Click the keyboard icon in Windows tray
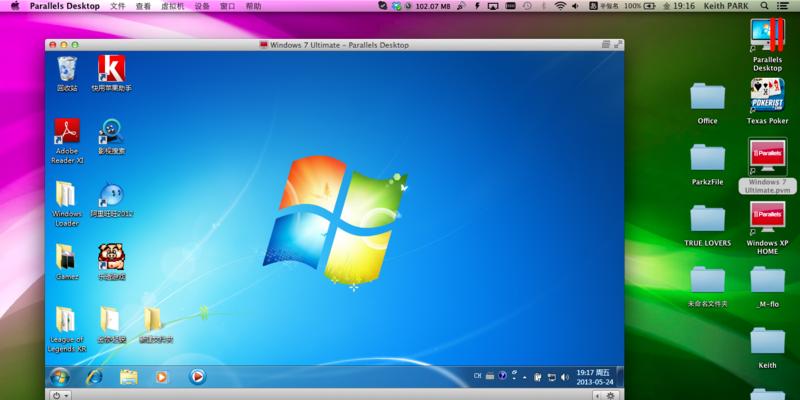This screenshot has height=400, width=800. pyautogui.click(x=490, y=376)
